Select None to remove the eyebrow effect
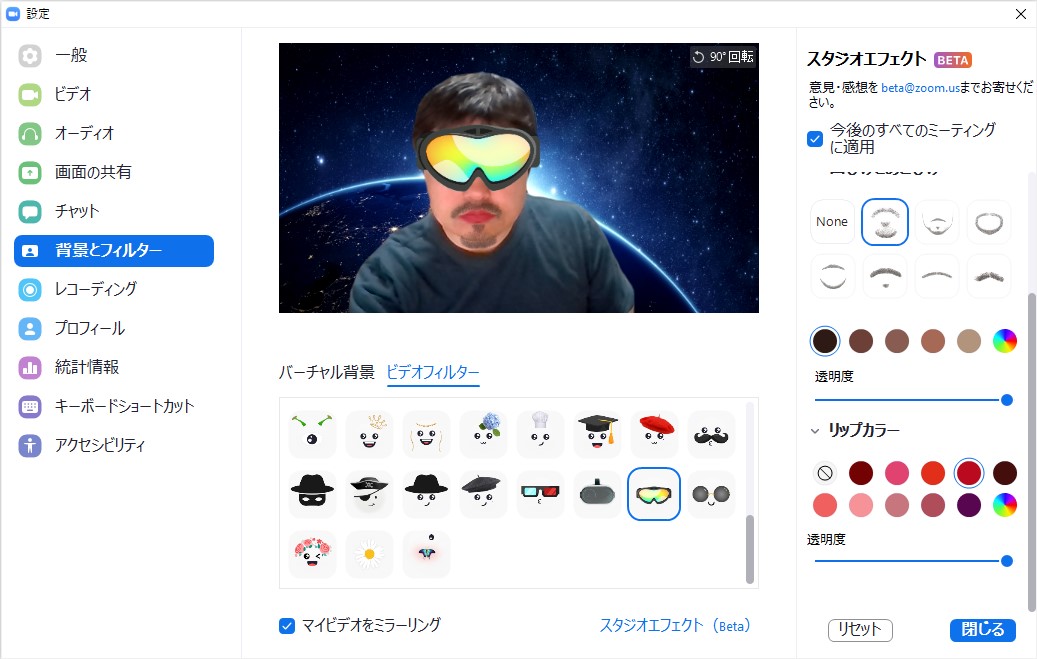 pyautogui.click(x=832, y=222)
